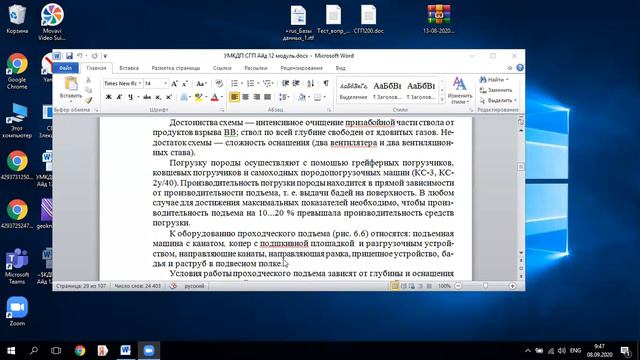This screenshot has width=640, height=360.
Task: Open the СГП200.doc desktop file
Action: tap(369, 19)
